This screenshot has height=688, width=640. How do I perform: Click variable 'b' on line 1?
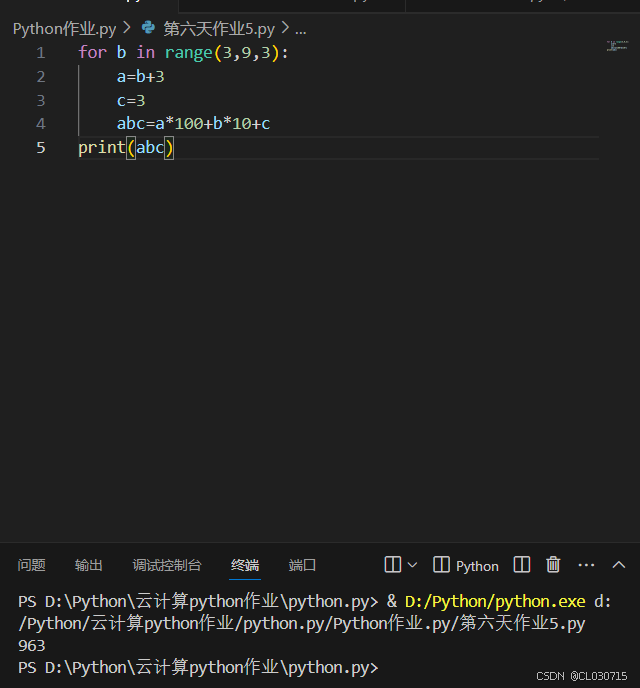pyautogui.click(x=122, y=53)
